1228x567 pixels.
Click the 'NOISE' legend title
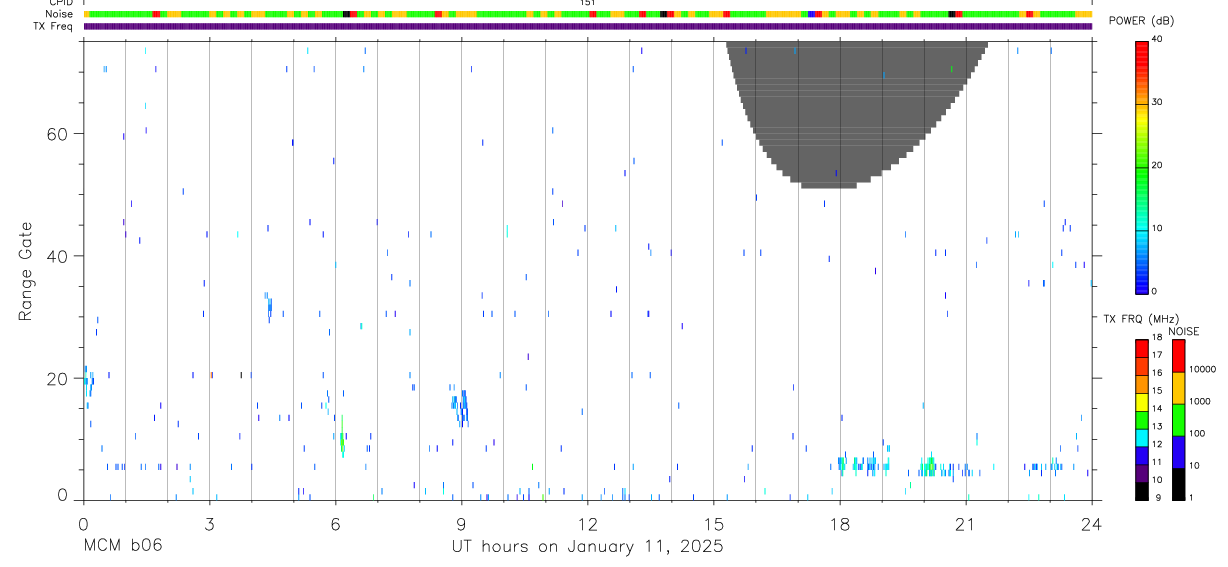pyautogui.click(x=1183, y=331)
